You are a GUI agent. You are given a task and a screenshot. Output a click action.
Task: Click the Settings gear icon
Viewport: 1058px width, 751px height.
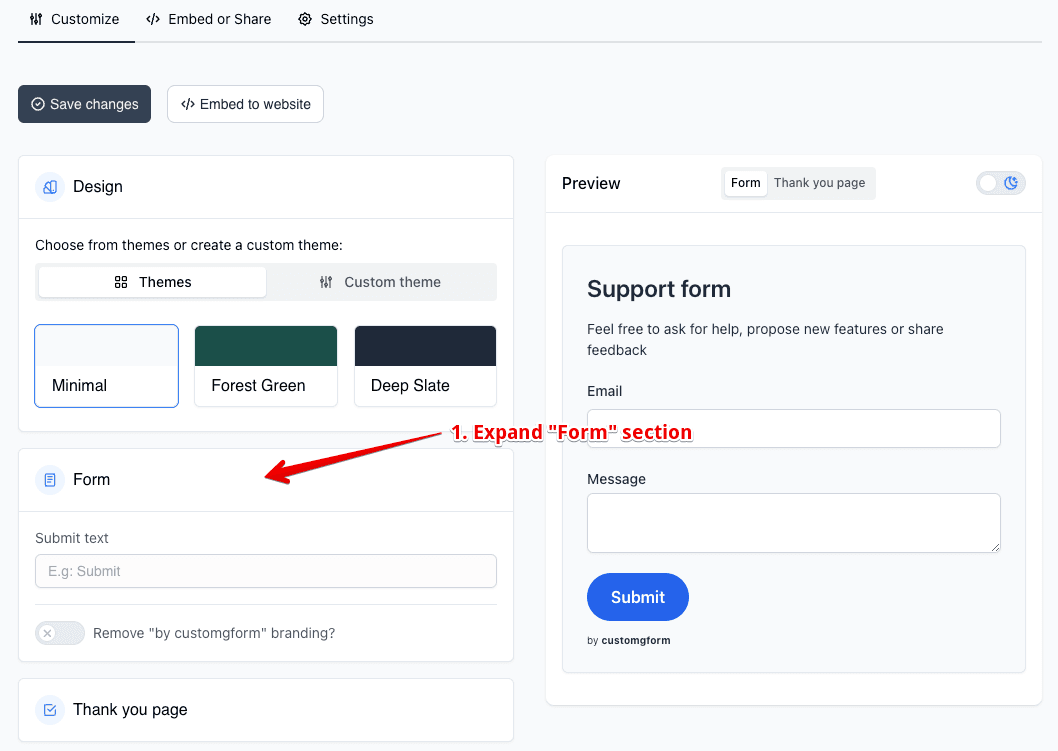(x=305, y=19)
